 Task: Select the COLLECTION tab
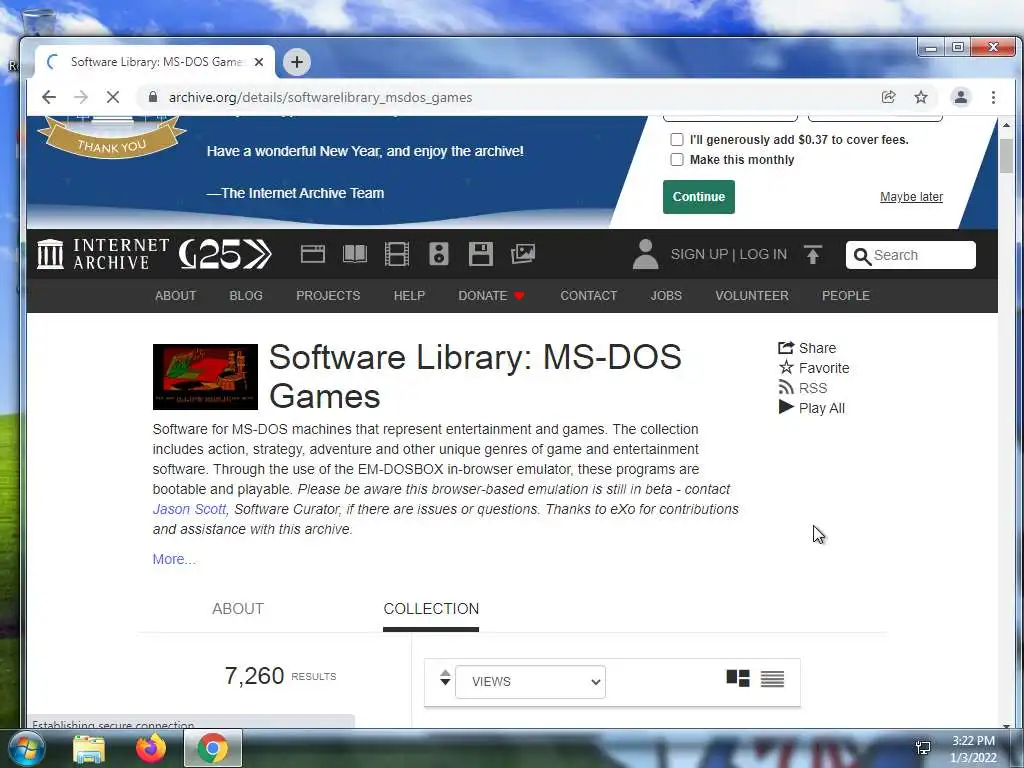pyautogui.click(x=431, y=609)
